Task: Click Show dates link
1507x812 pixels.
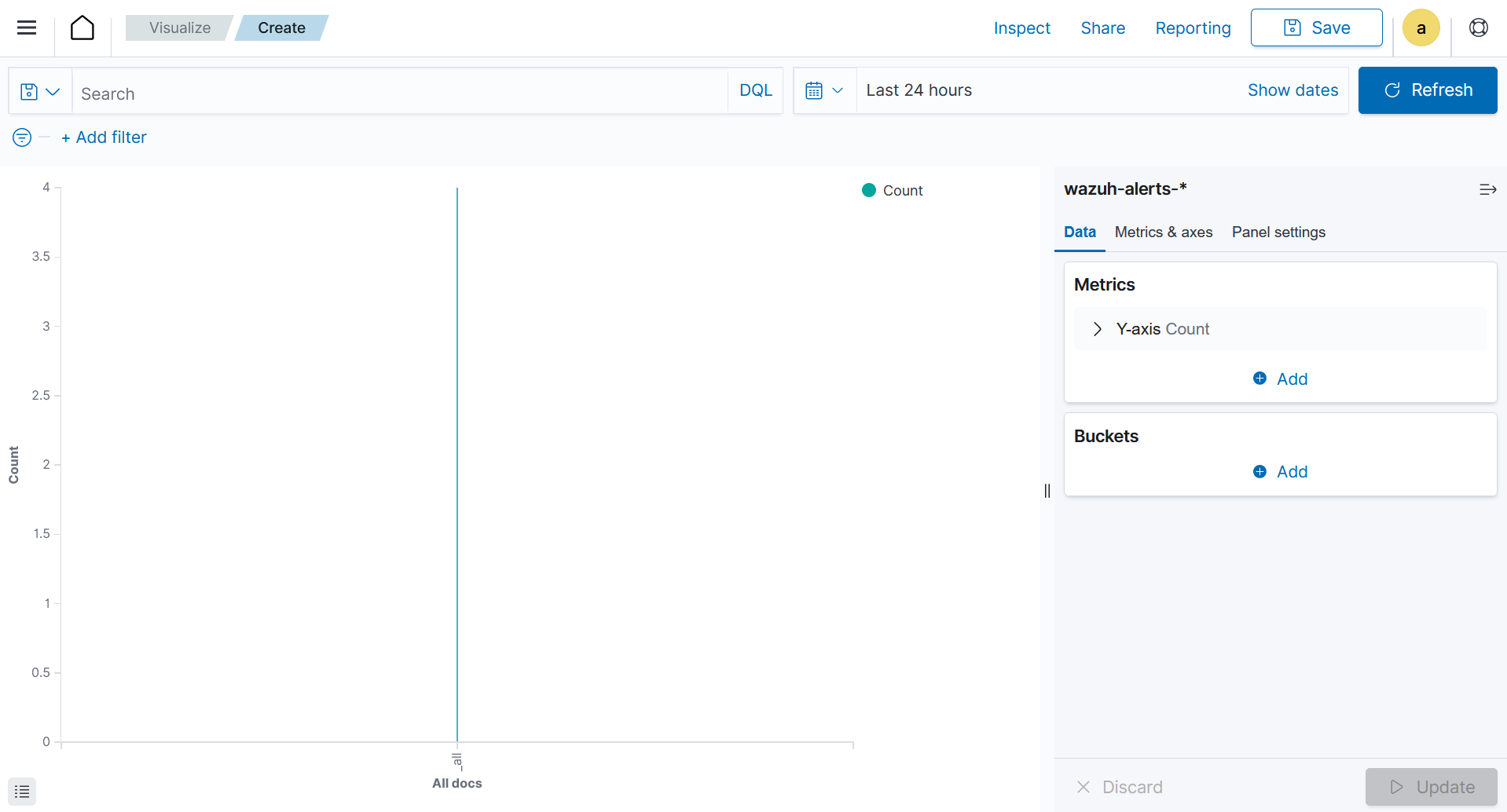Action: tap(1292, 90)
